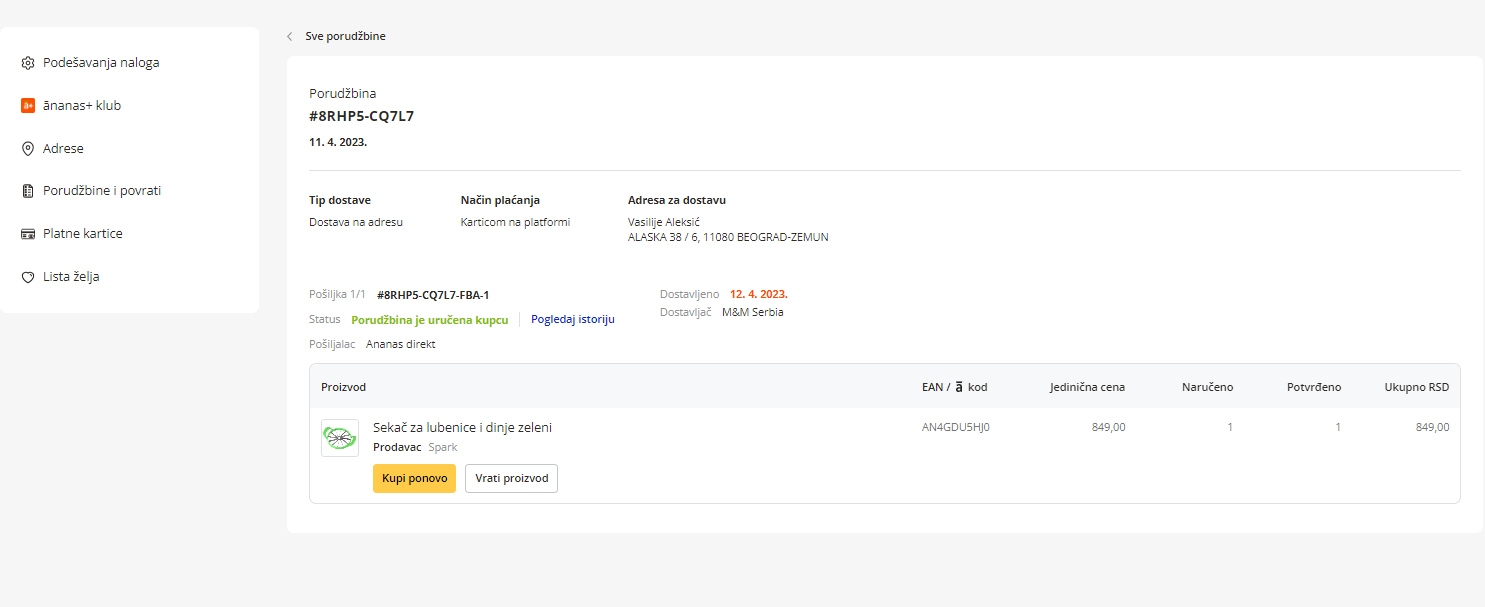Click the location pin icon for Adrese
This screenshot has width=1485, height=607.
(28, 149)
